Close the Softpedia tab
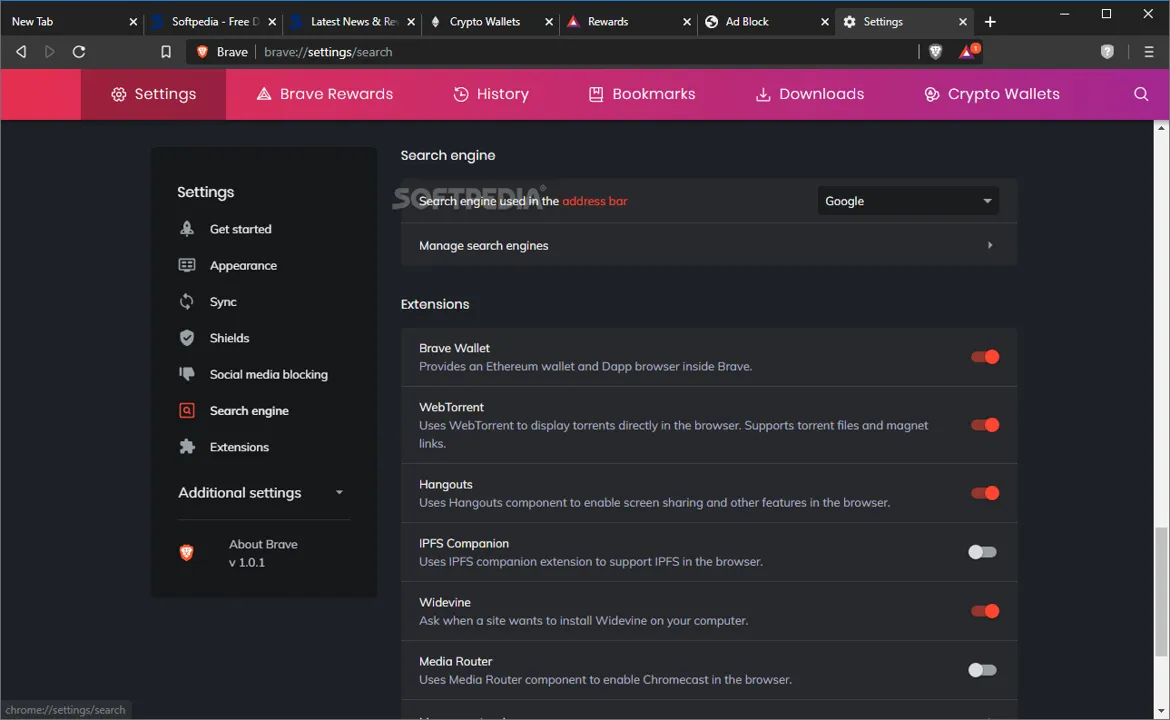 click(272, 22)
